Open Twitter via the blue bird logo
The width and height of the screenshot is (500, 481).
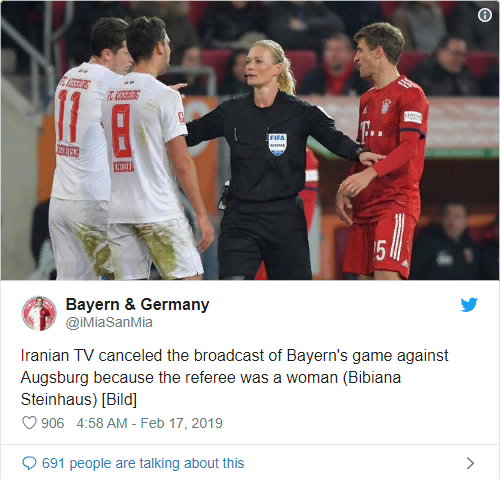pos(469,304)
